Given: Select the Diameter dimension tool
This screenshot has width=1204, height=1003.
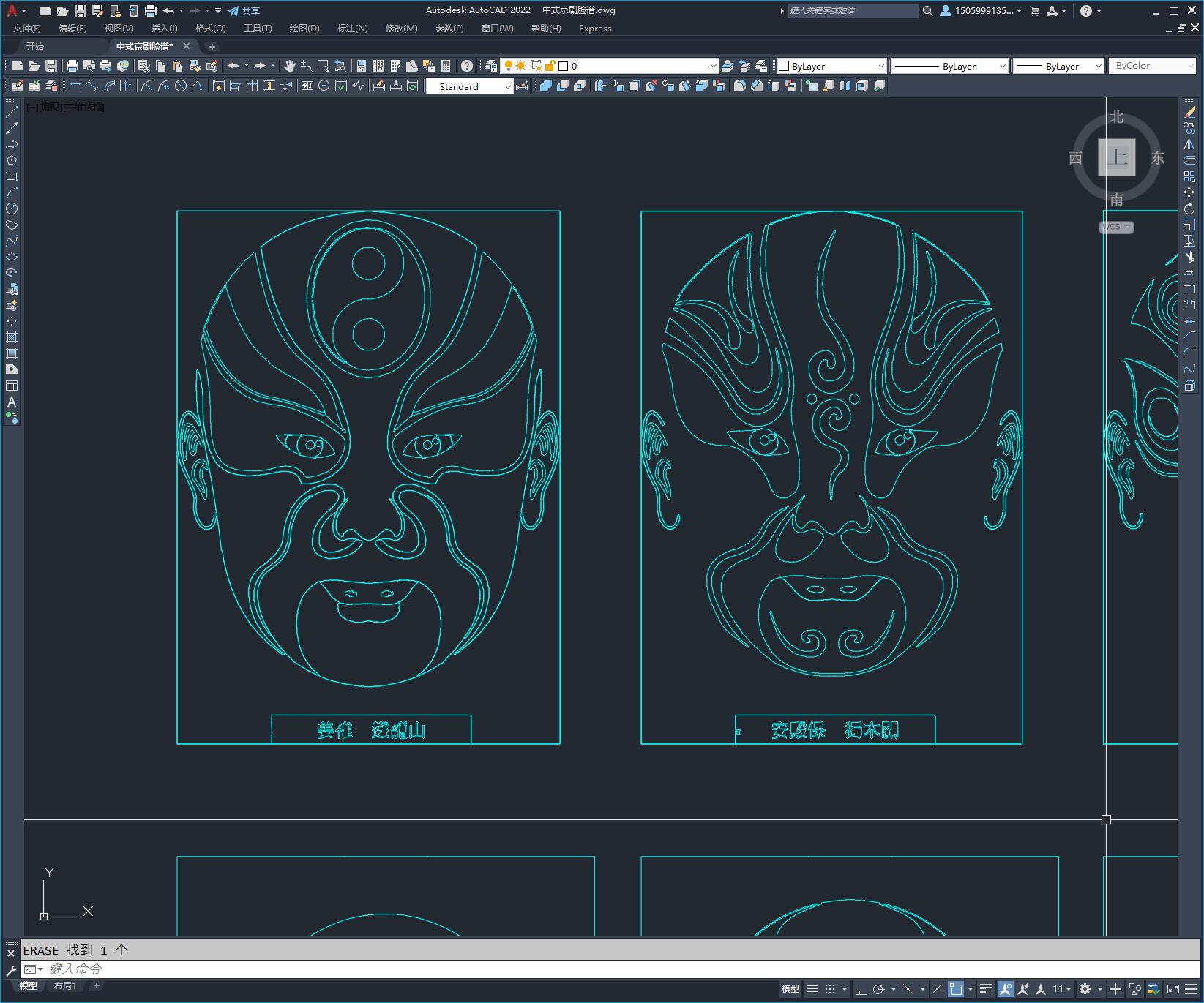Looking at the screenshot, I should pos(181,86).
